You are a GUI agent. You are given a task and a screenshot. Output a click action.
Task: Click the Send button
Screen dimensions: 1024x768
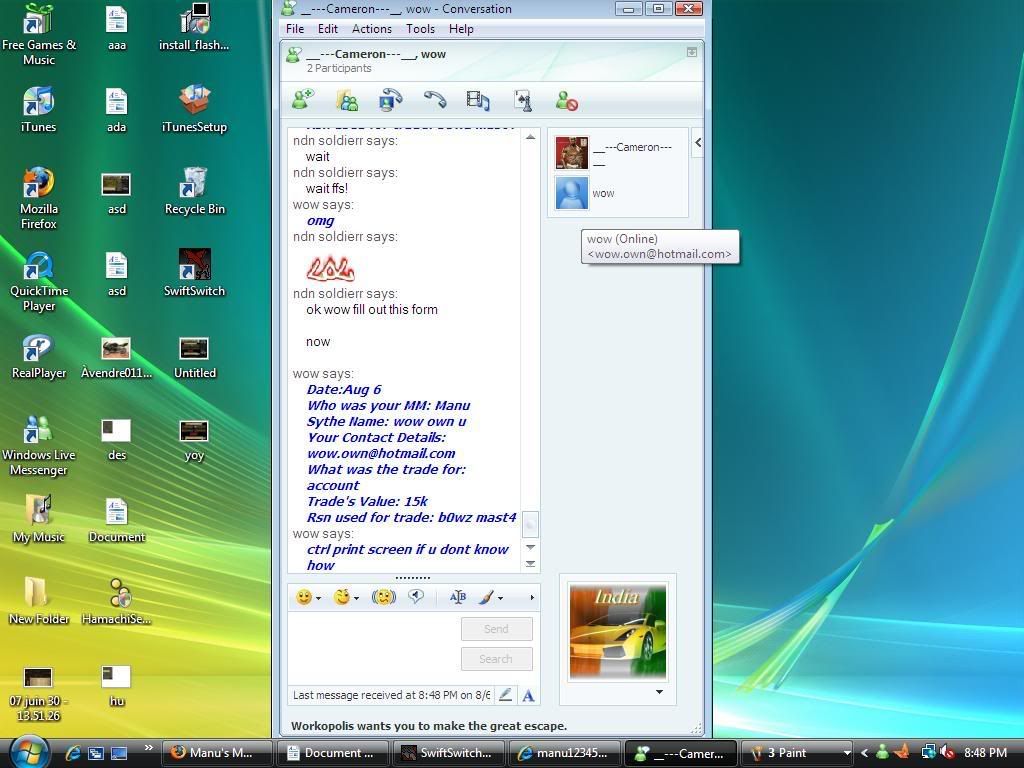tap(496, 629)
